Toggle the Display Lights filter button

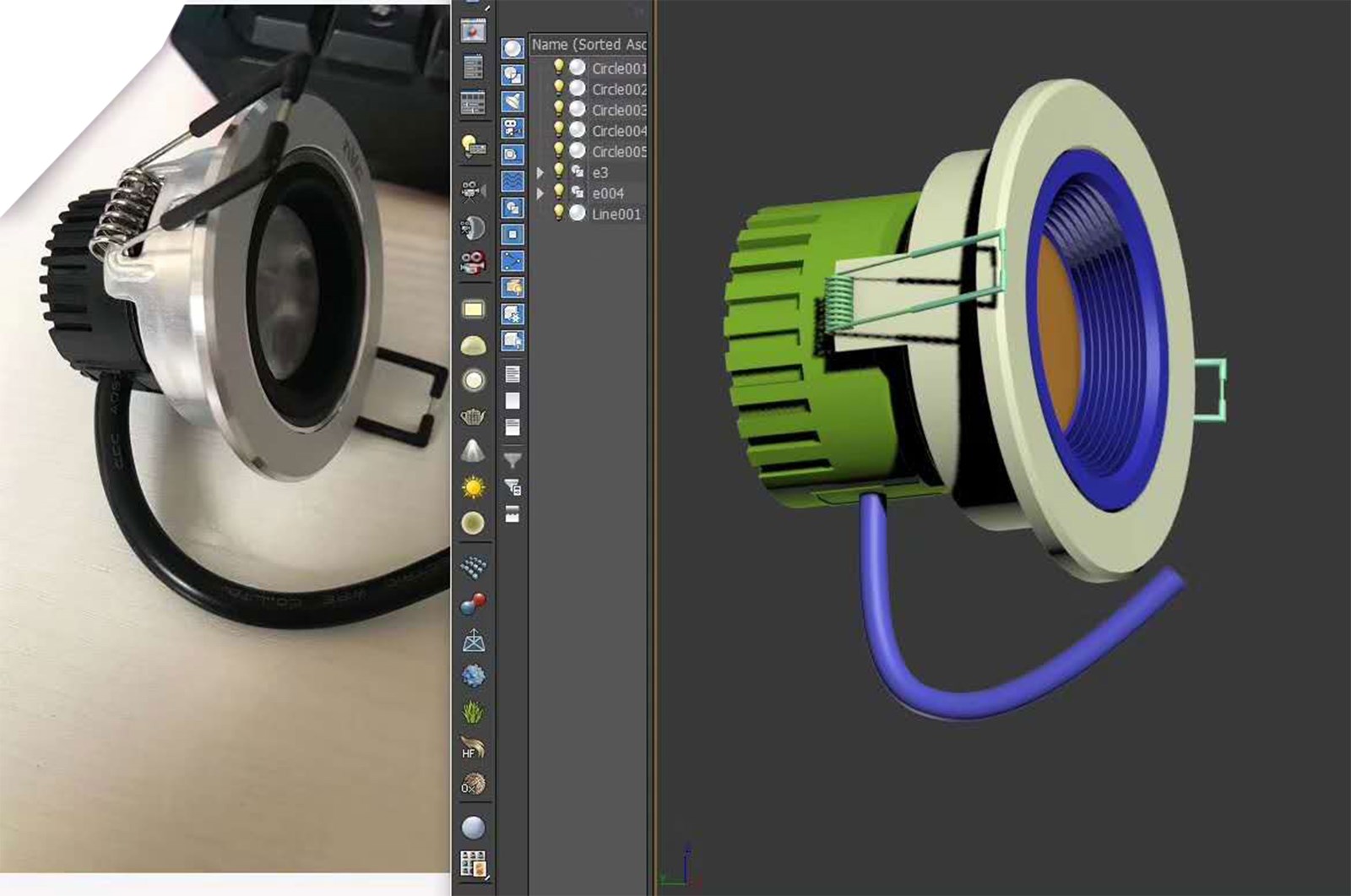513,101
